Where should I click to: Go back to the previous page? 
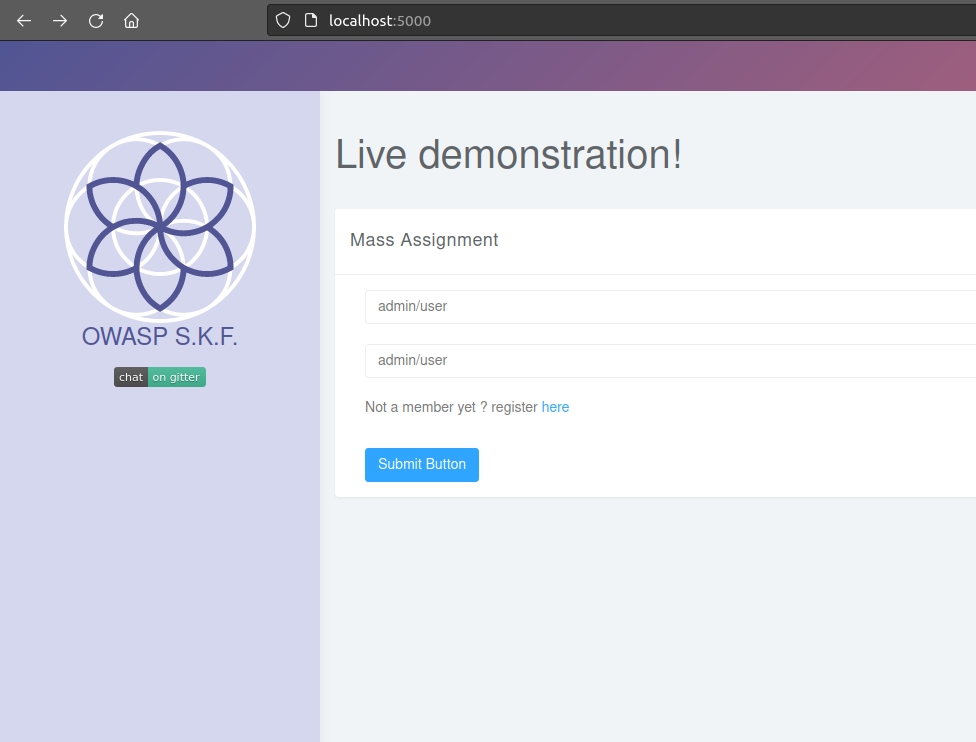(24, 20)
